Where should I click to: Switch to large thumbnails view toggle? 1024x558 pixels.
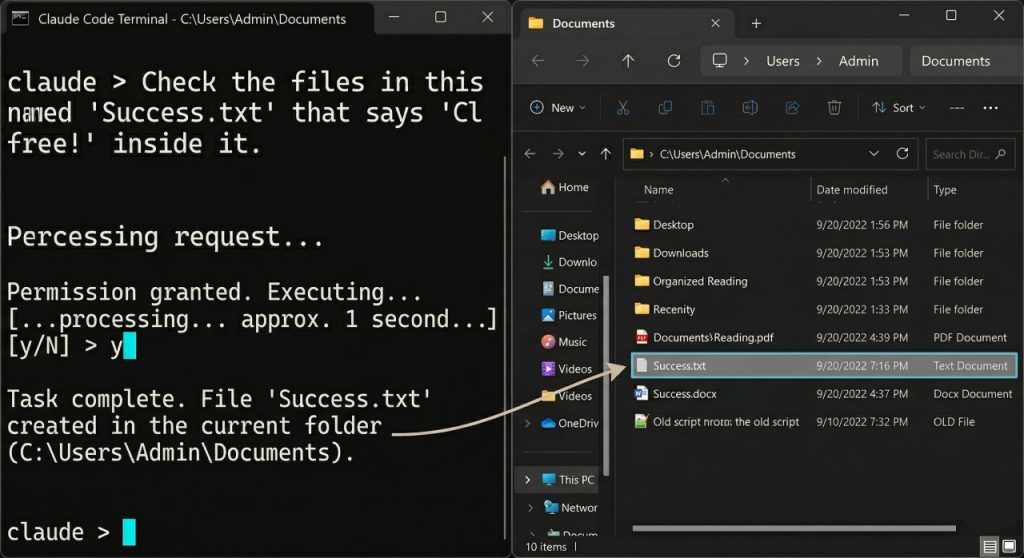click(x=1010, y=546)
